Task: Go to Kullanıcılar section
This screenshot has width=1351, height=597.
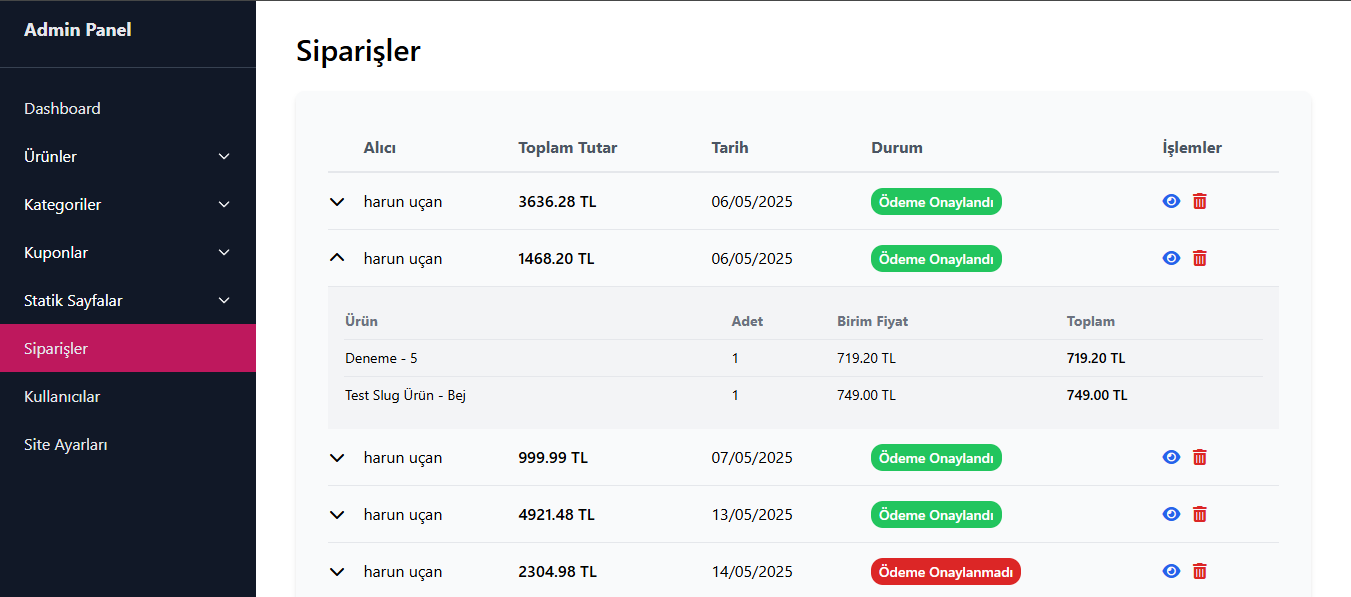Action: coord(62,396)
